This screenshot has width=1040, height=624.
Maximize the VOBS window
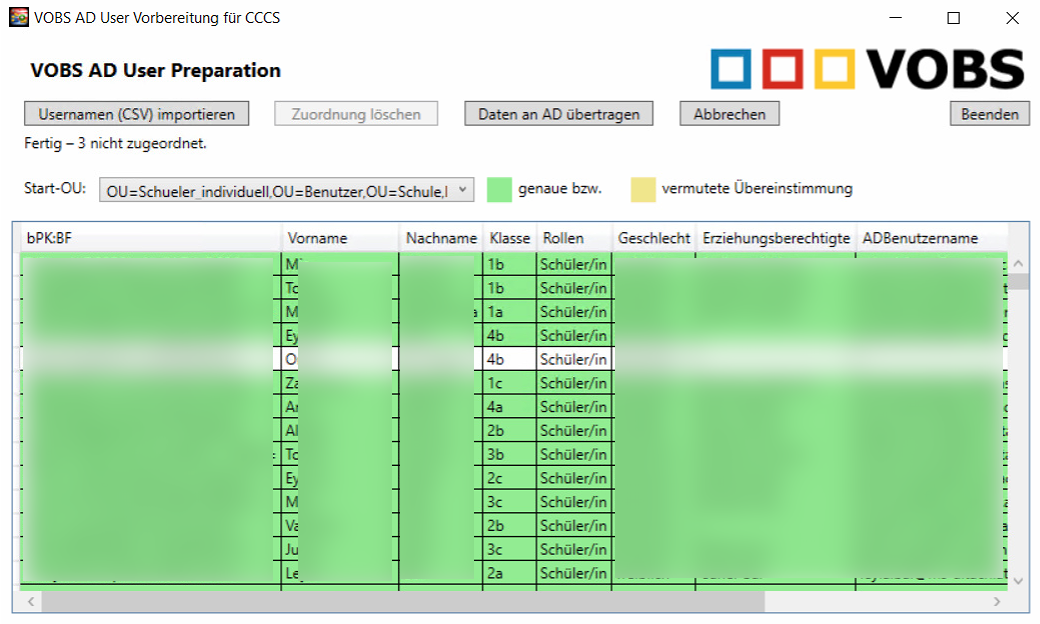tap(953, 18)
